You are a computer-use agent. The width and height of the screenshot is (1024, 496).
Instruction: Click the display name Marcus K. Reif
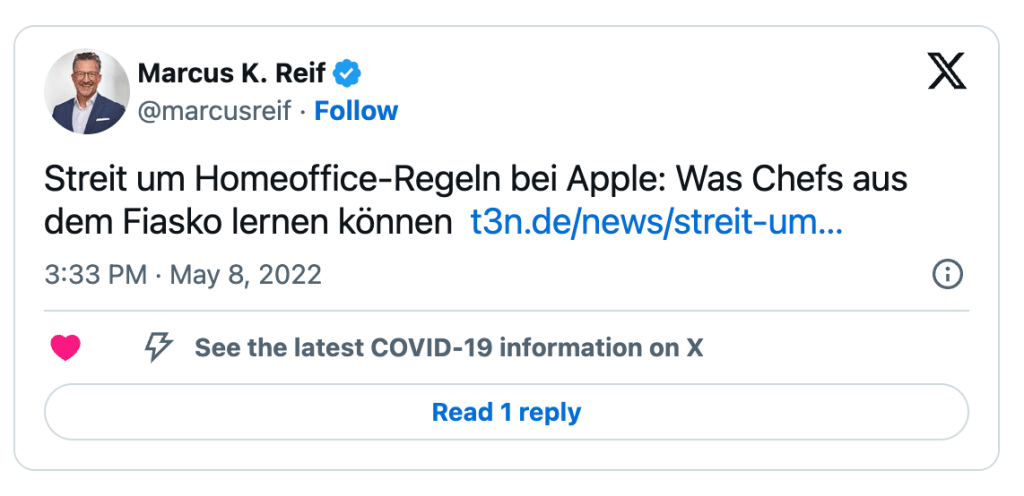tap(231, 73)
